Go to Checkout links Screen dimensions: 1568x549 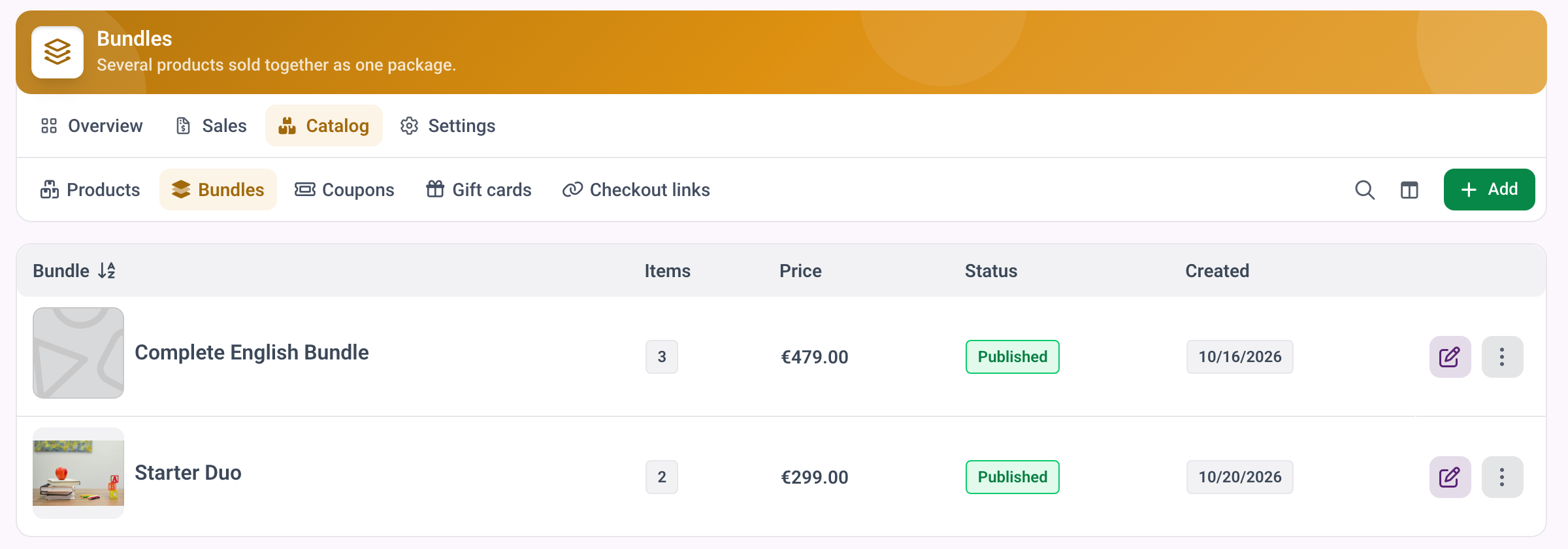pyautogui.click(x=636, y=190)
